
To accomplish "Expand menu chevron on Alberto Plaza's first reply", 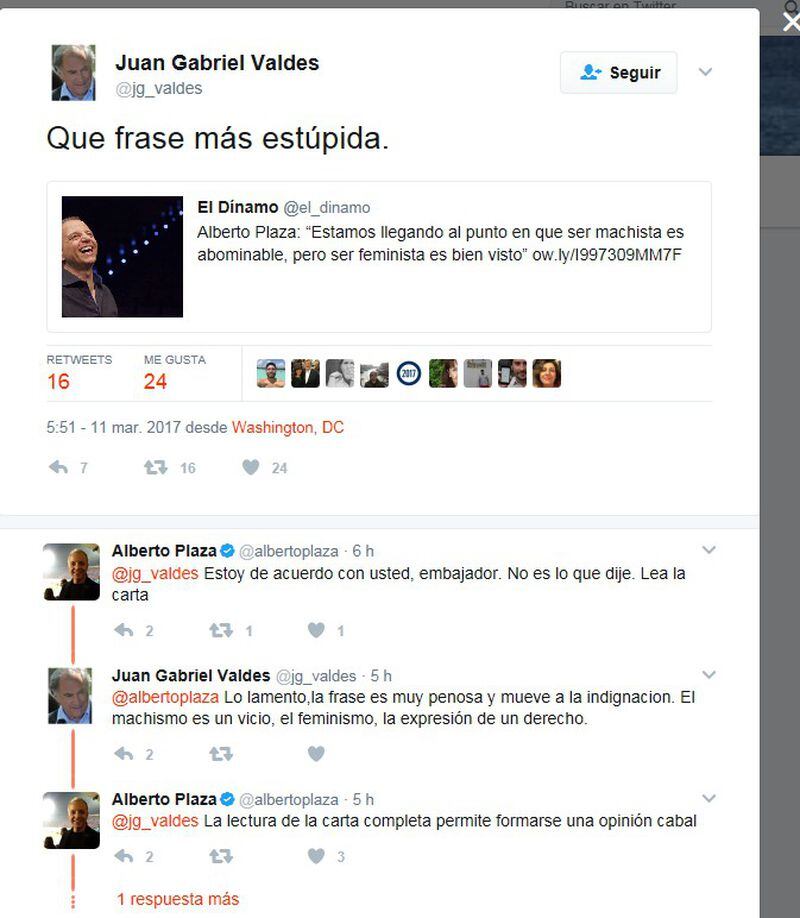I will [x=709, y=550].
